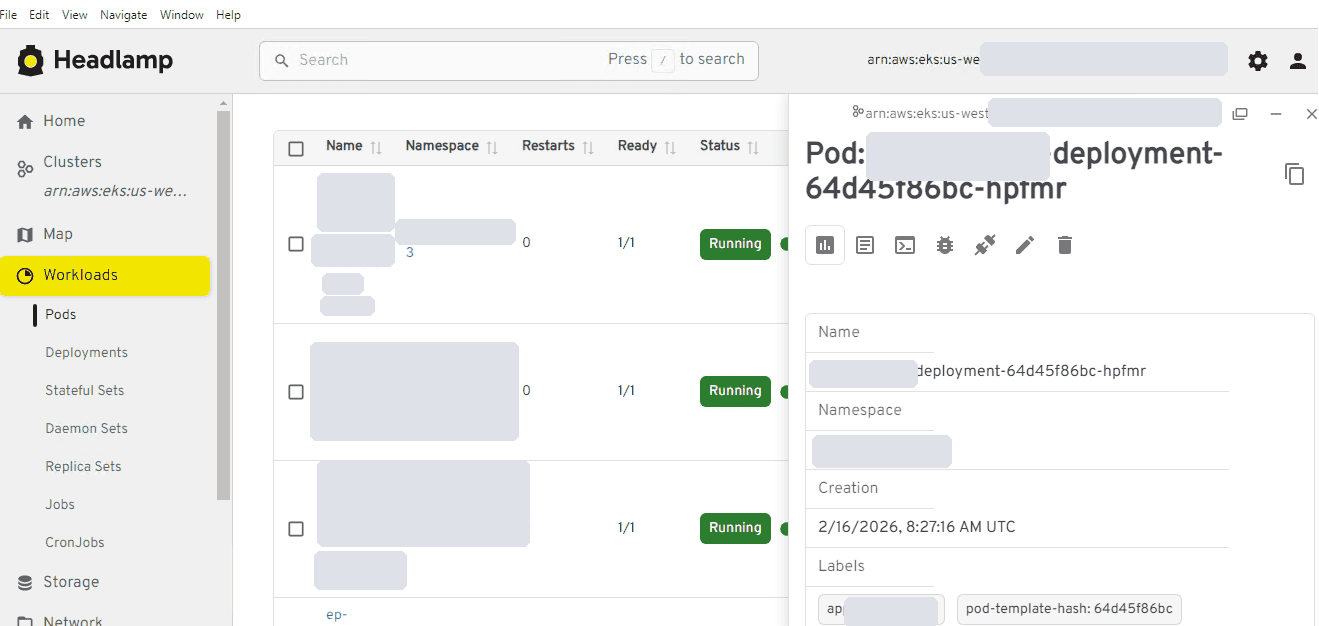The height and width of the screenshot is (626, 1319).
Task: Close the pod detail panel
Action: coord(1312,114)
